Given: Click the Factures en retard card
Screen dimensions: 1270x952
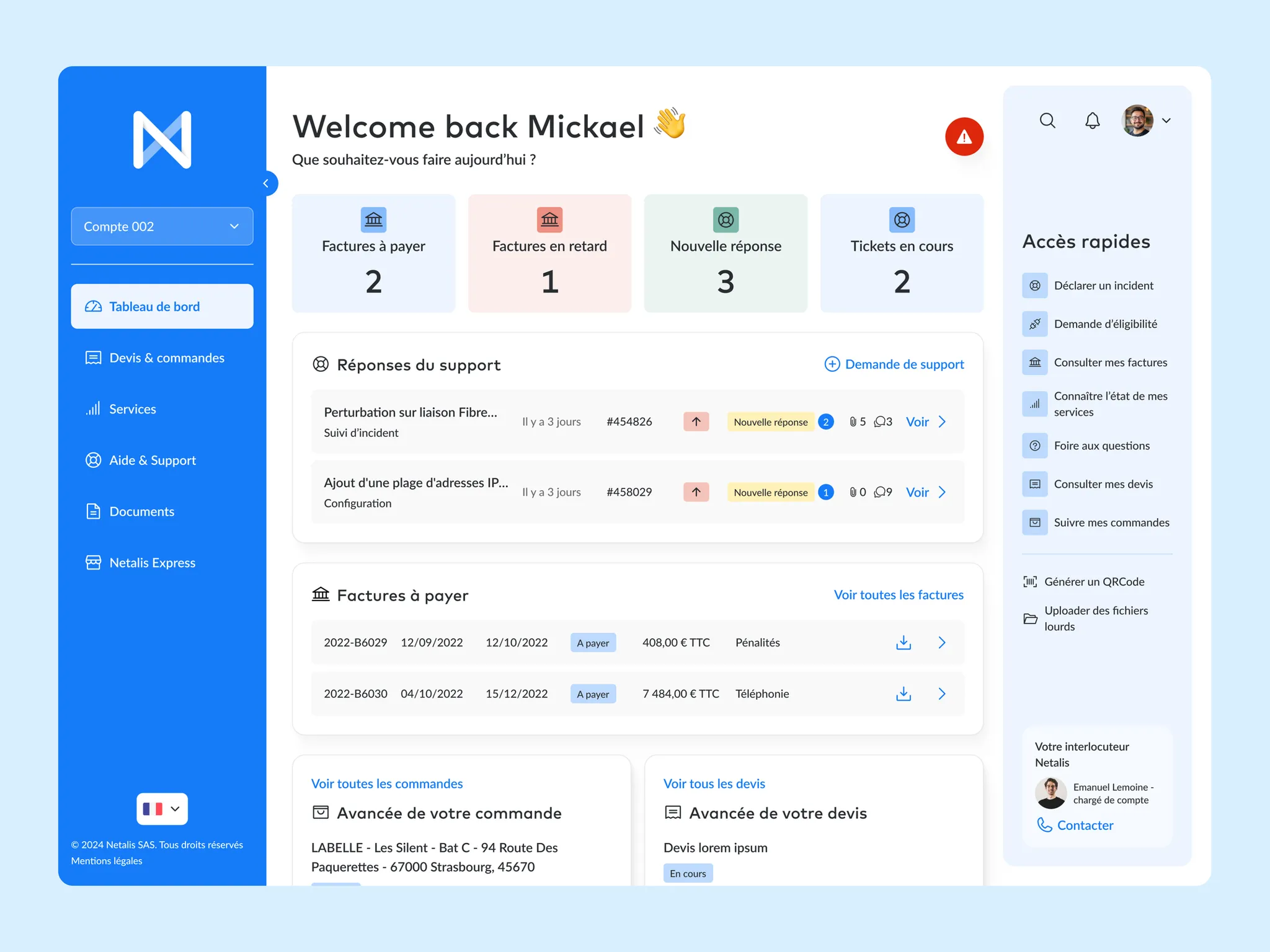Looking at the screenshot, I should click(x=549, y=253).
